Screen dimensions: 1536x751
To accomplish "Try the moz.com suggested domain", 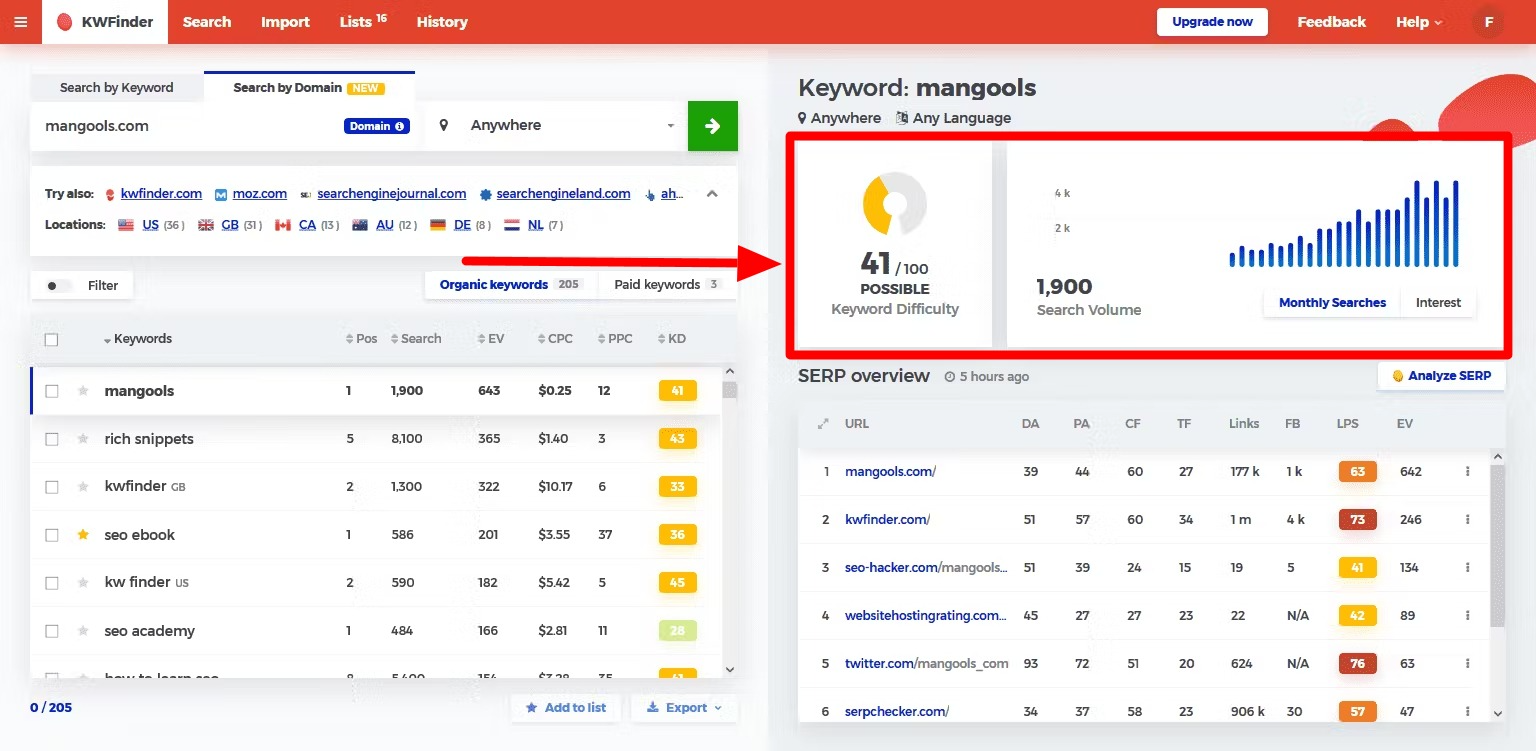I will point(259,194).
